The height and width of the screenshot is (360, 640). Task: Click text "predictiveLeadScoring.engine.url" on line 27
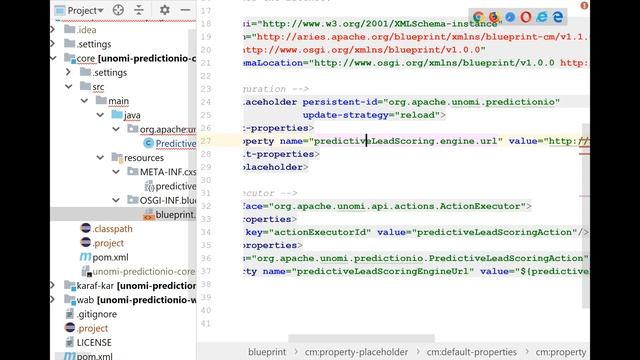406,141
